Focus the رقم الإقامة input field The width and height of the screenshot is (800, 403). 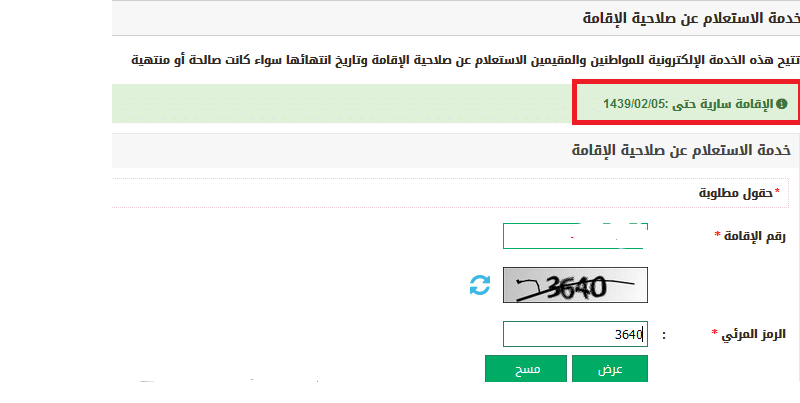[575, 236]
